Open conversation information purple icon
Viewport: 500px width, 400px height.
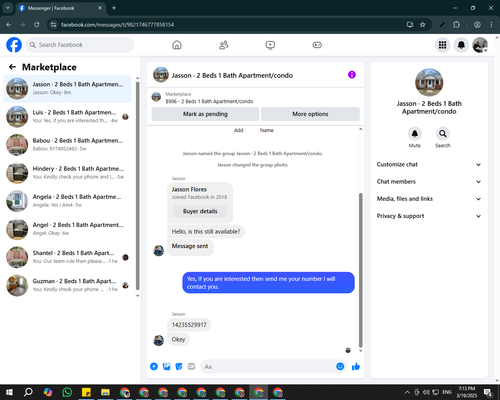tap(352, 75)
